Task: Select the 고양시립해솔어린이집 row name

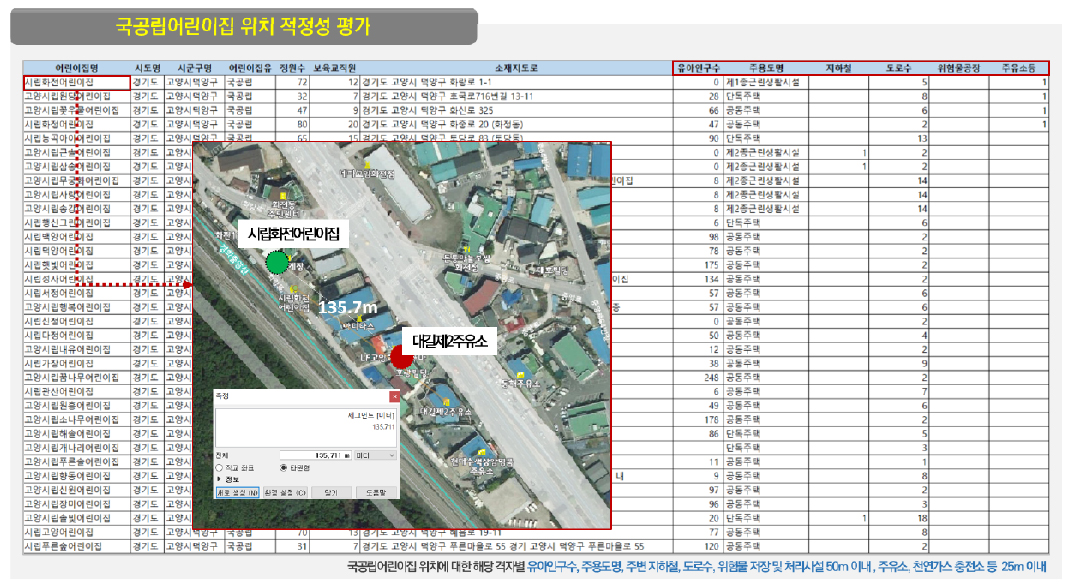Action: [x=76, y=434]
